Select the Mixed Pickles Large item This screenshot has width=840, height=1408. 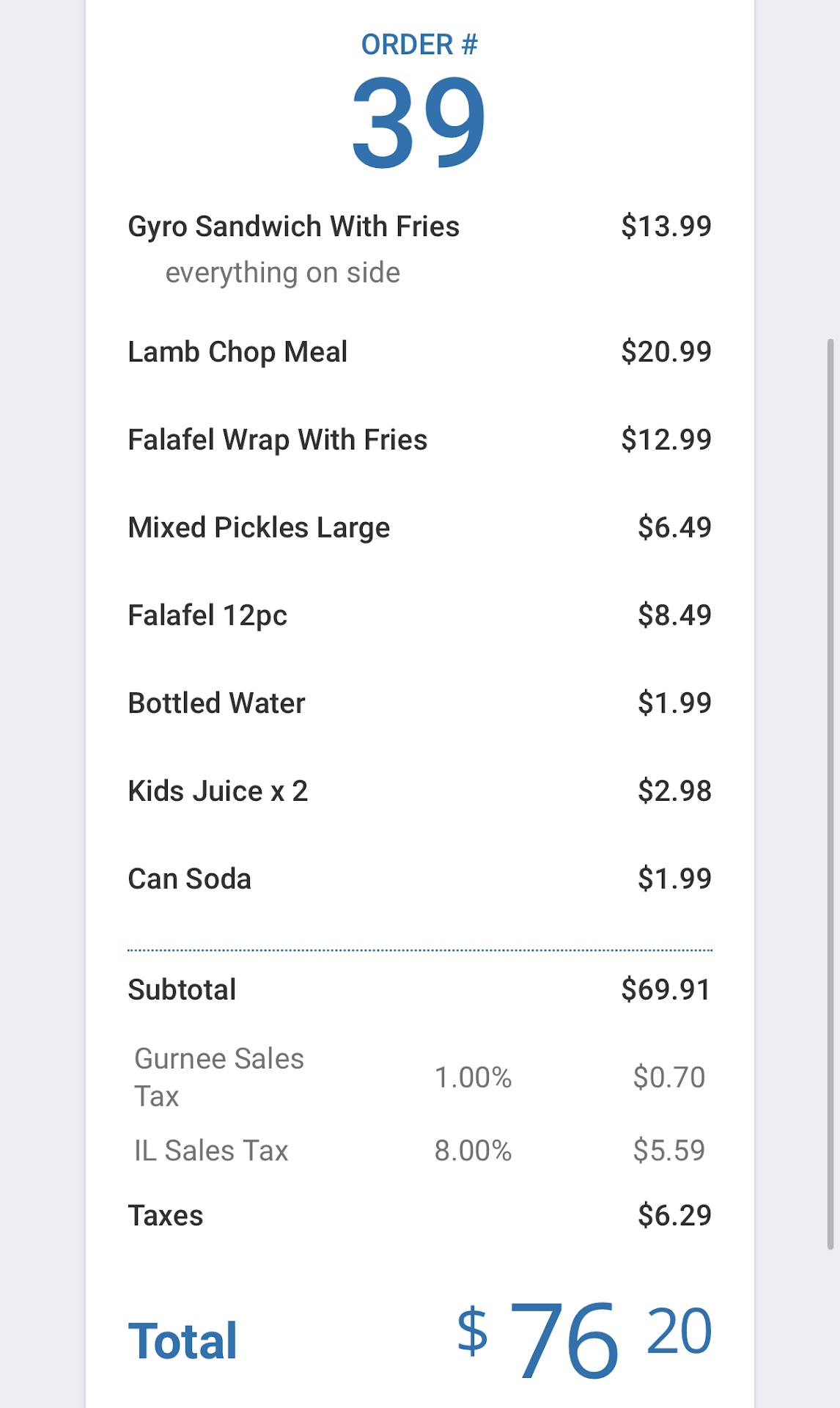point(259,528)
